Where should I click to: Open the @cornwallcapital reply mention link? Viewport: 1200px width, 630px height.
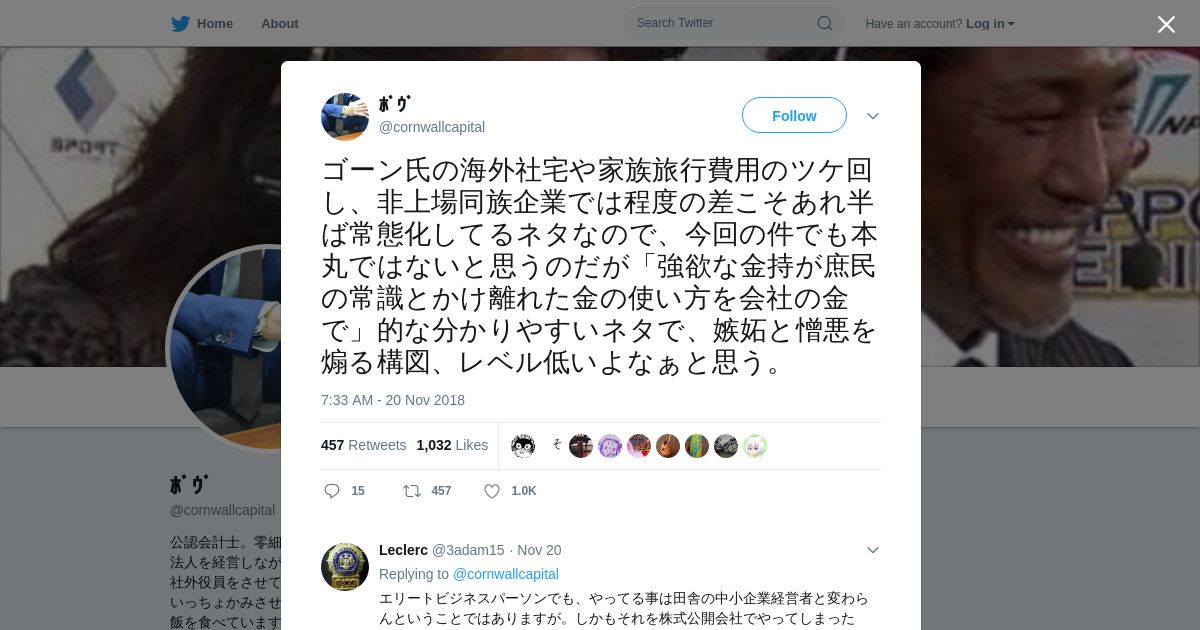(506, 574)
